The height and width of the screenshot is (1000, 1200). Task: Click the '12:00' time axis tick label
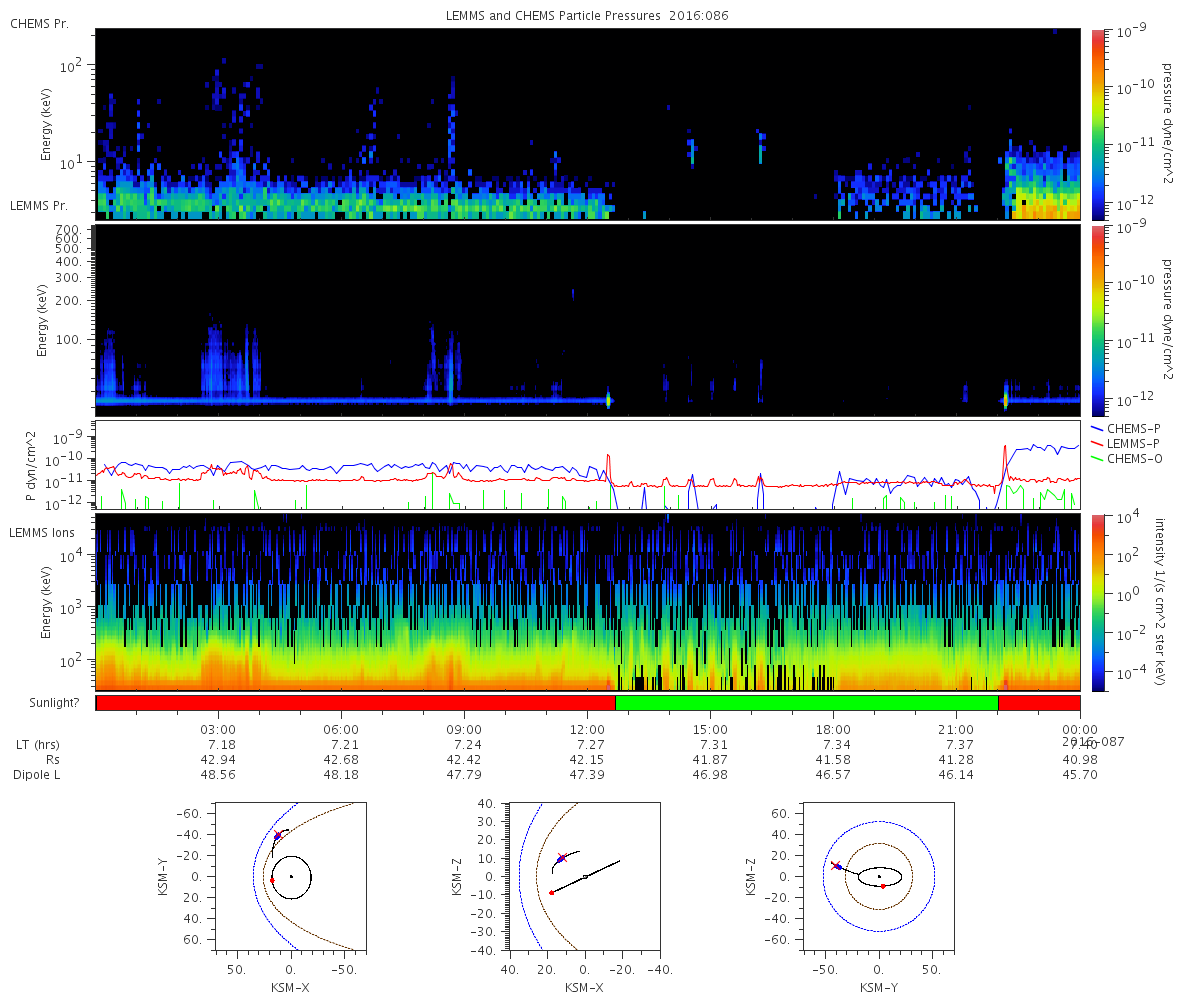coord(587,729)
